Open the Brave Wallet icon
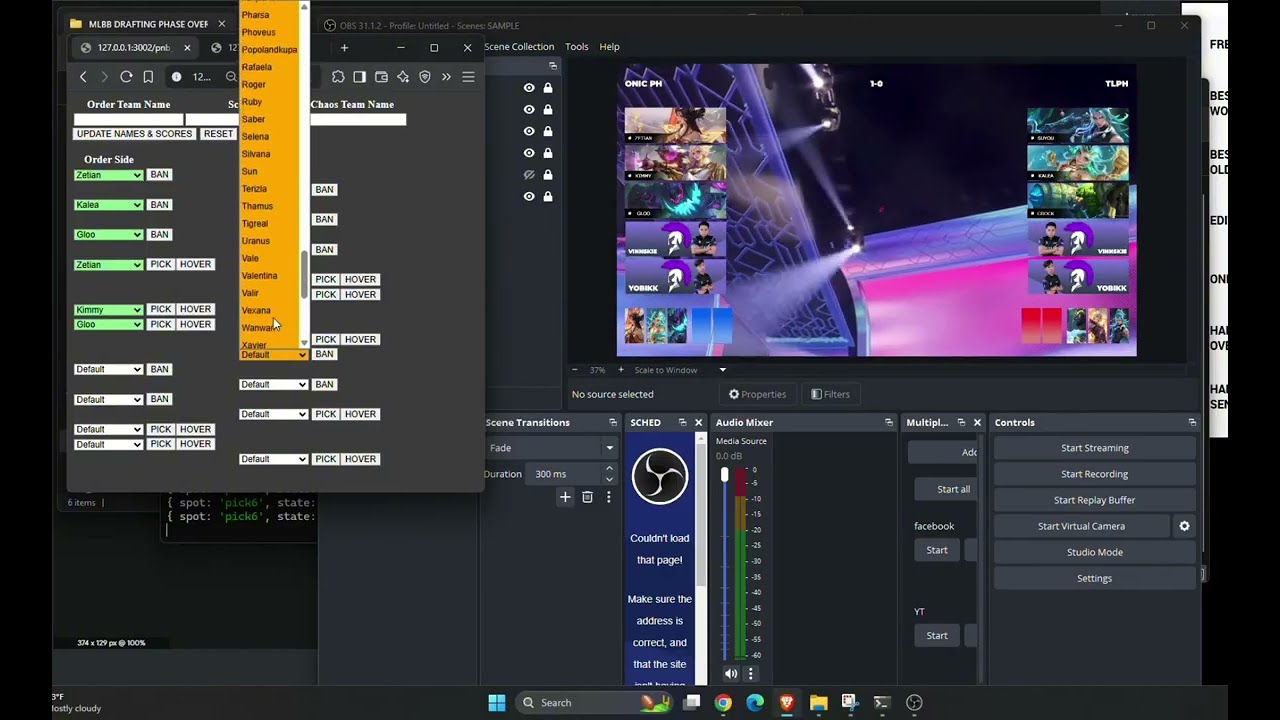 point(381,77)
